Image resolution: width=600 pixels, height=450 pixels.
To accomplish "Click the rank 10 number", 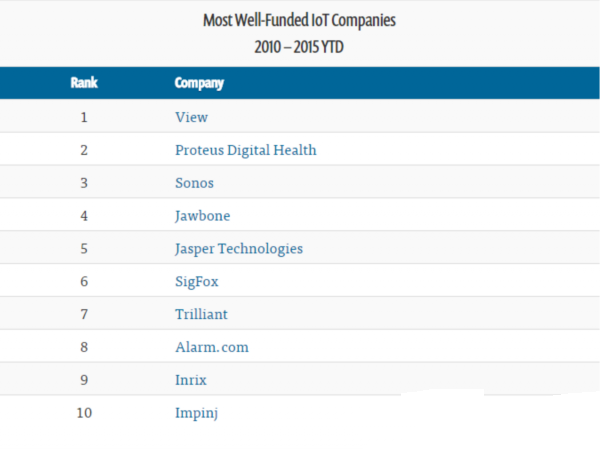I will [x=84, y=412].
